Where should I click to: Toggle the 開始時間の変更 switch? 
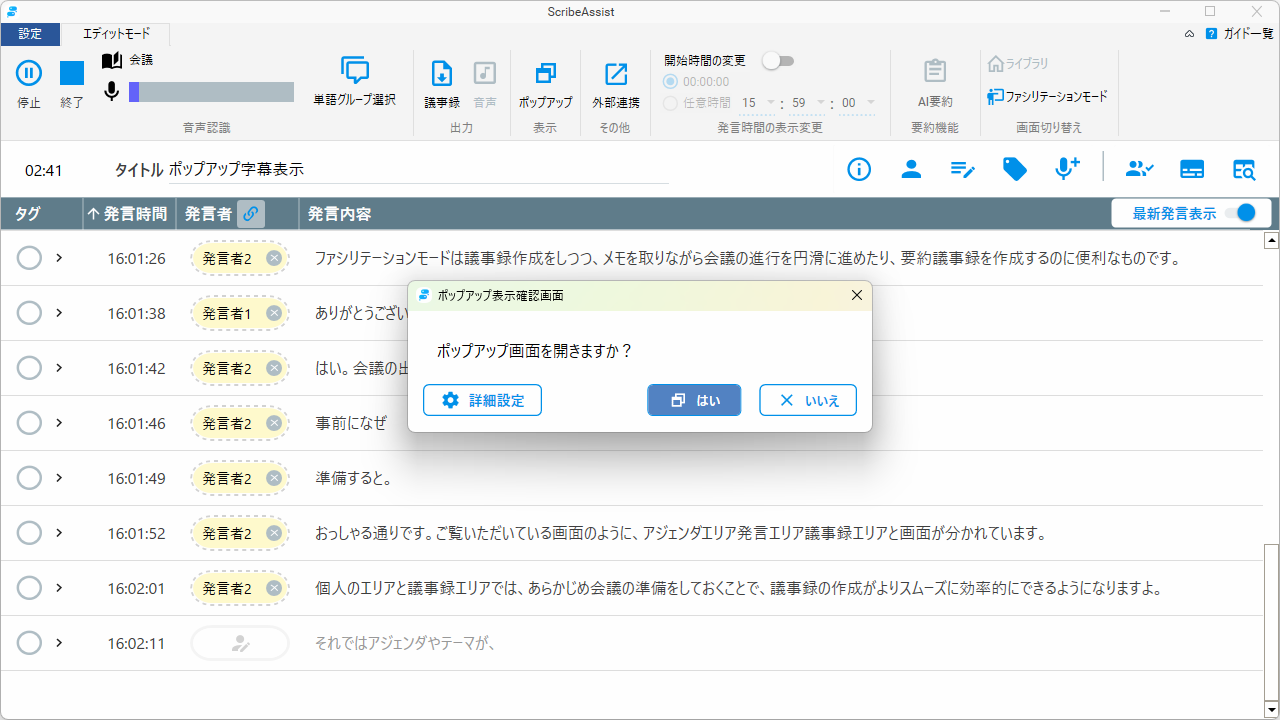(x=778, y=61)
